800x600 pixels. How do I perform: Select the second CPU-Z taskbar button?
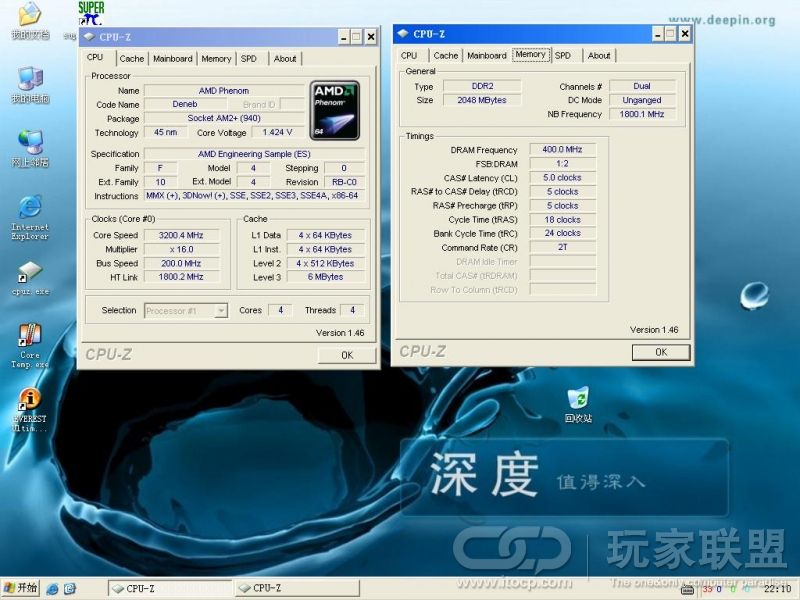pyautogui.click(x=297, y=588)
